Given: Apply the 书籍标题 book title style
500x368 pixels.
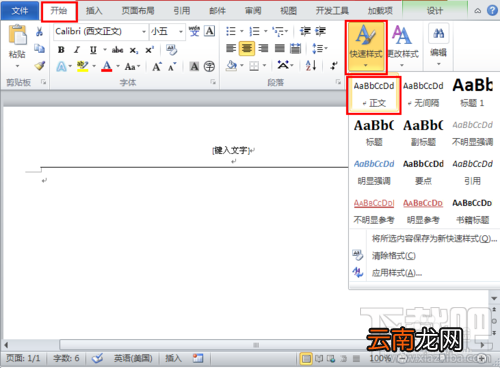Looking at the screenshot, I should tap(472, 211).
